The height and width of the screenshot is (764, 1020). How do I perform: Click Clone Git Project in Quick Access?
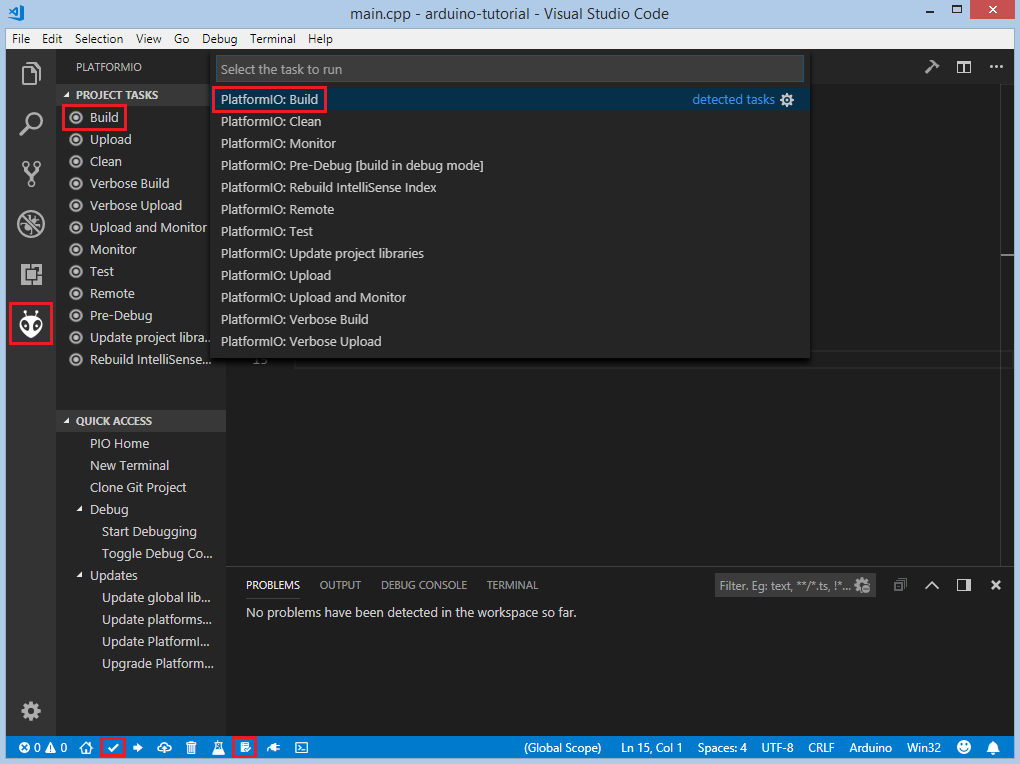138,487
